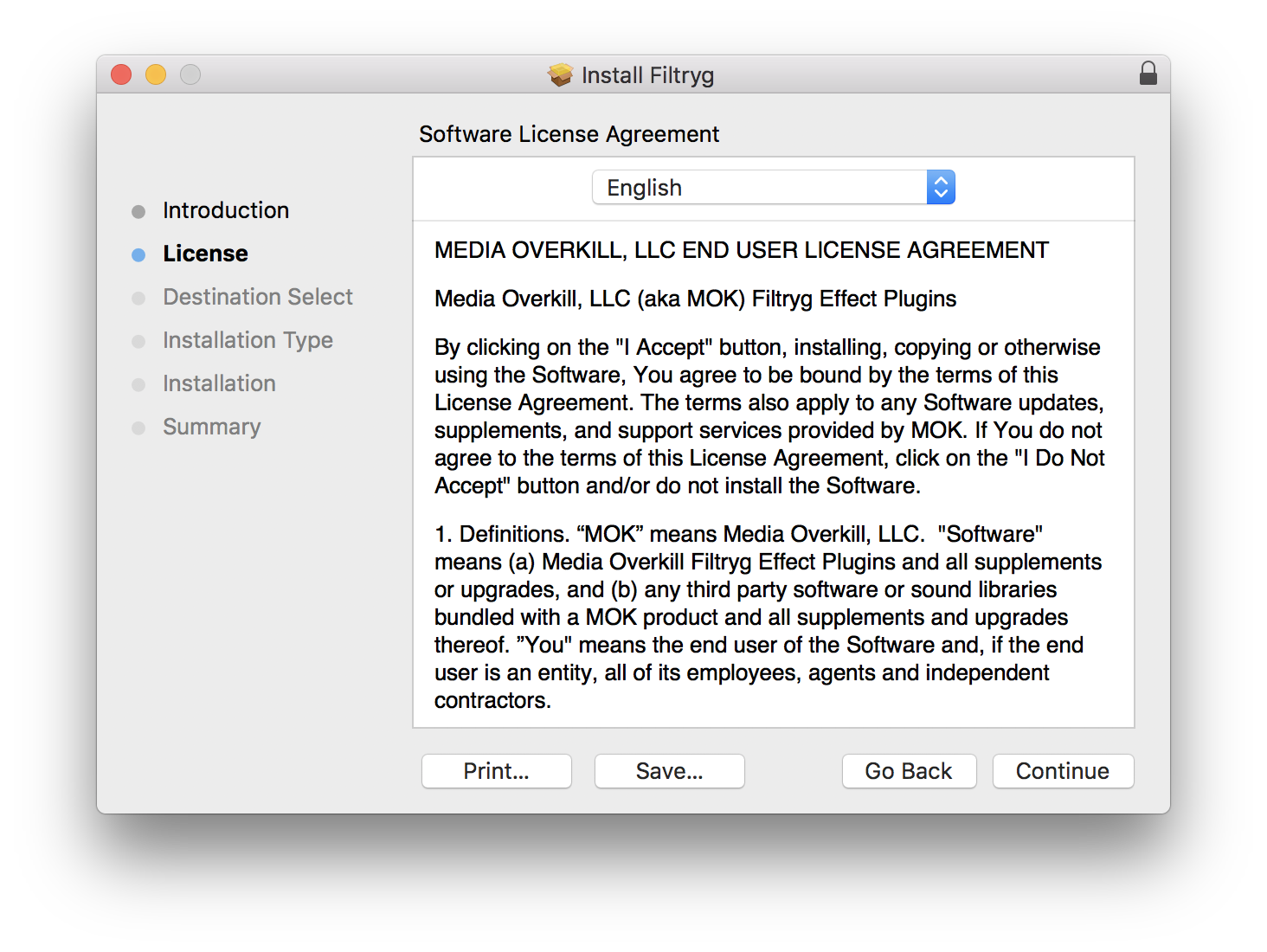Click the Print... button
Screen dimensions: 1267x952
click(497, 771)
